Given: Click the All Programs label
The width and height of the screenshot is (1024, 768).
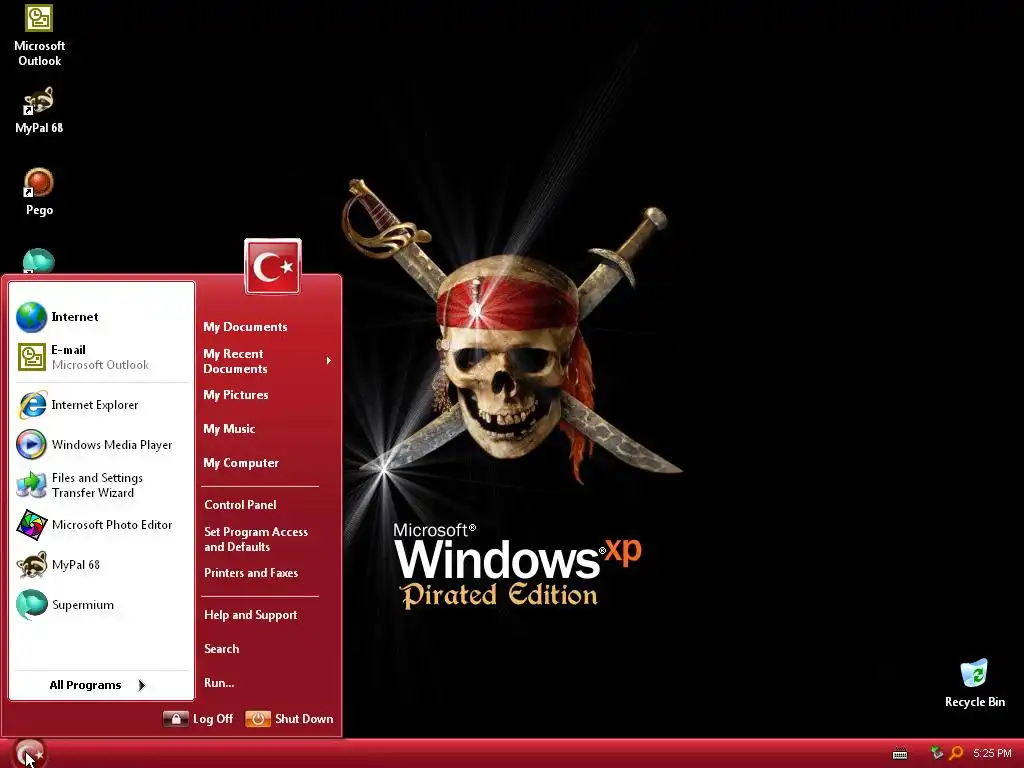Looking at the screenshot, I should pyautogui.click(x=85, y=685).
